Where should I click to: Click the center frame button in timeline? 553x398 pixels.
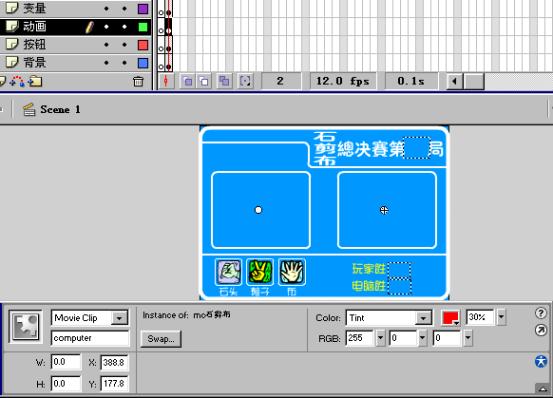tap(166, 81)
